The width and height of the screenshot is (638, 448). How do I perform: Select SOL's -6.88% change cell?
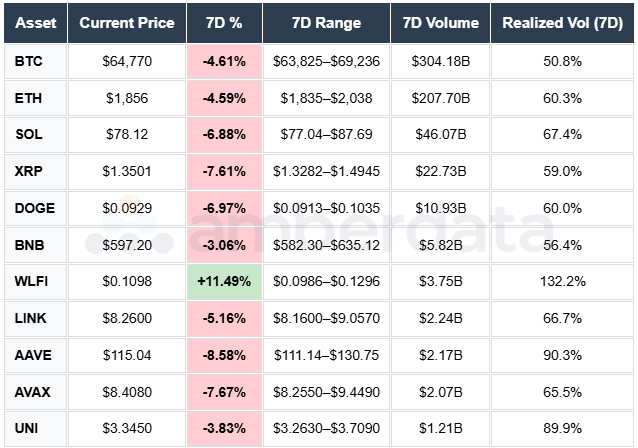224,135
